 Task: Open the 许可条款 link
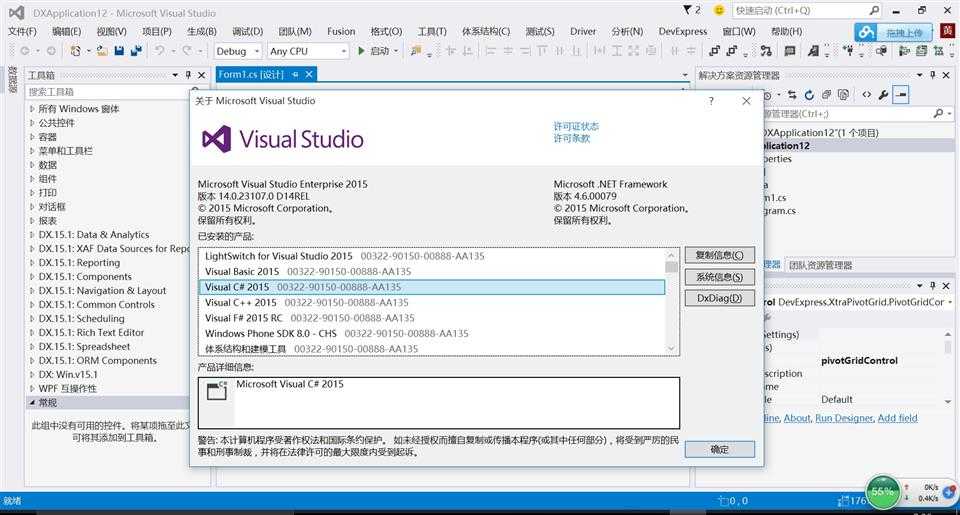pos(572,138)
